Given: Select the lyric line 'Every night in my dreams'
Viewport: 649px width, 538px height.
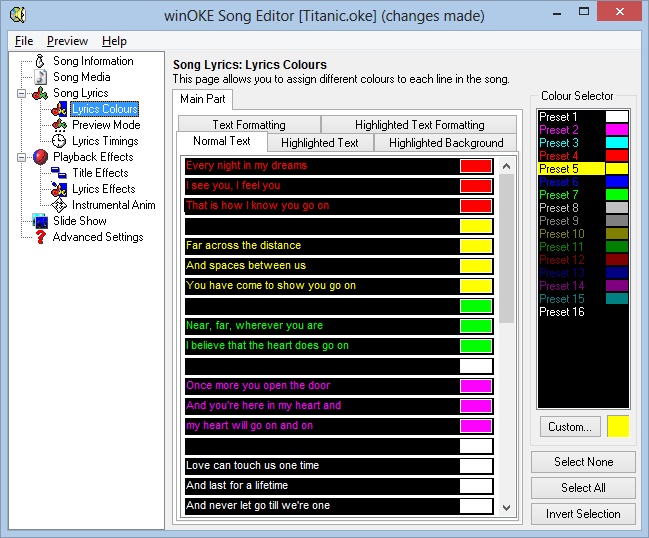Looking at the screenshot, I should tap(314, 166).
